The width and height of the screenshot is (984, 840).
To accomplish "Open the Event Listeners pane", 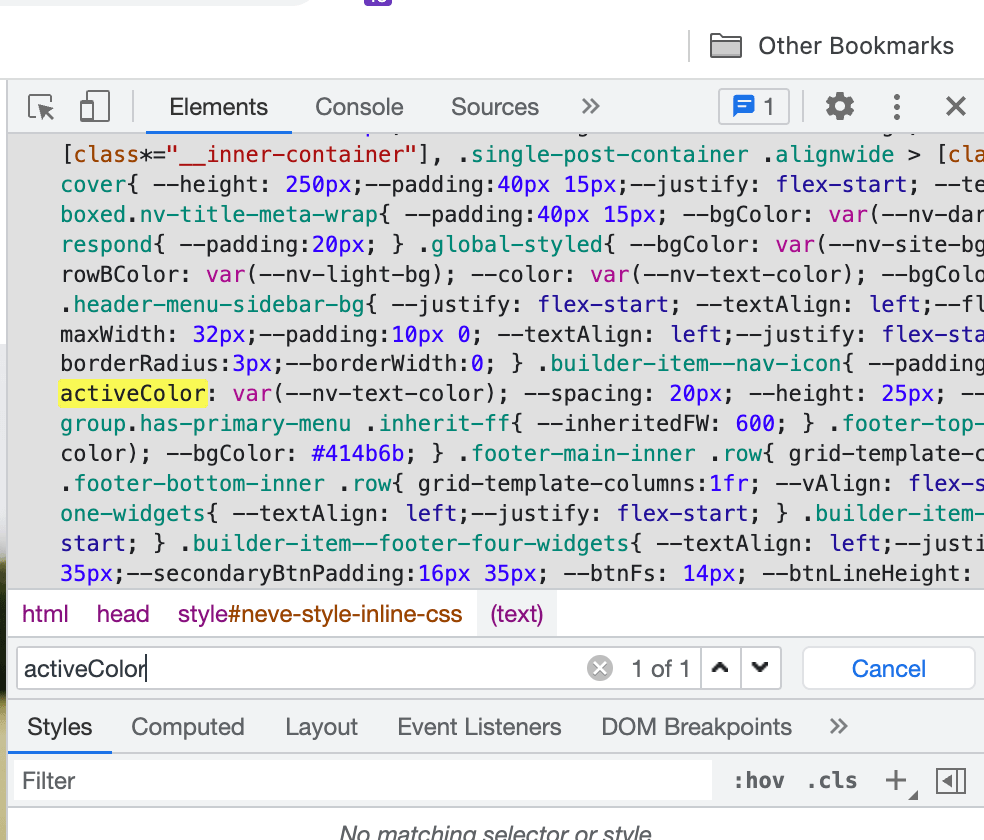I will [479, 727].
